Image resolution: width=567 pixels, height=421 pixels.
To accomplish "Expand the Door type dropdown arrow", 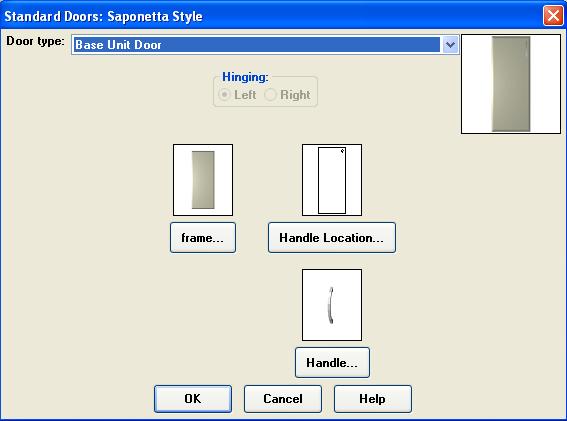I will click(x=450, y=45).
